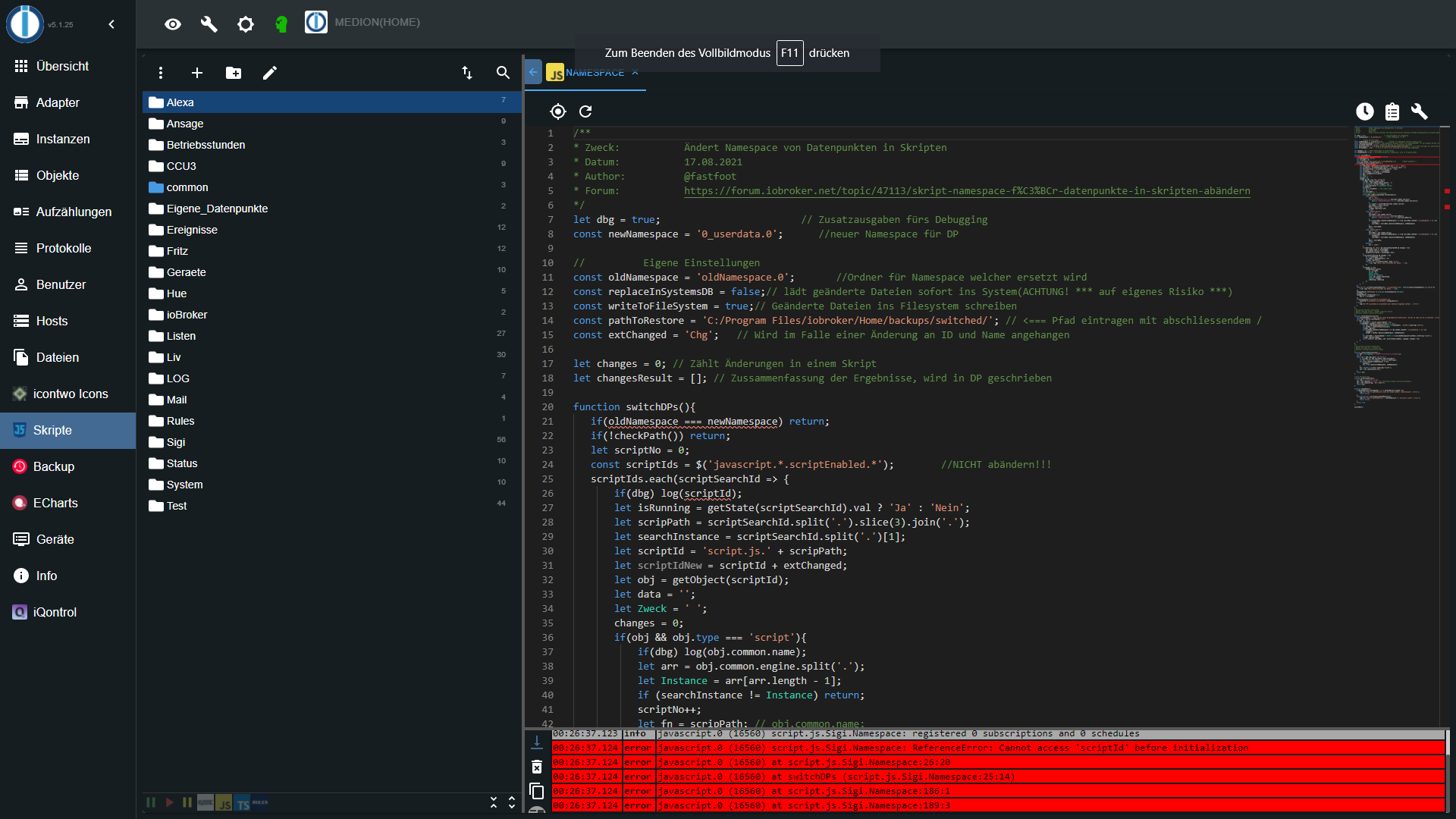This screenshot has height=819, width=1456.
Task: Open Backup in the sidebar
Action: (68, 466)
